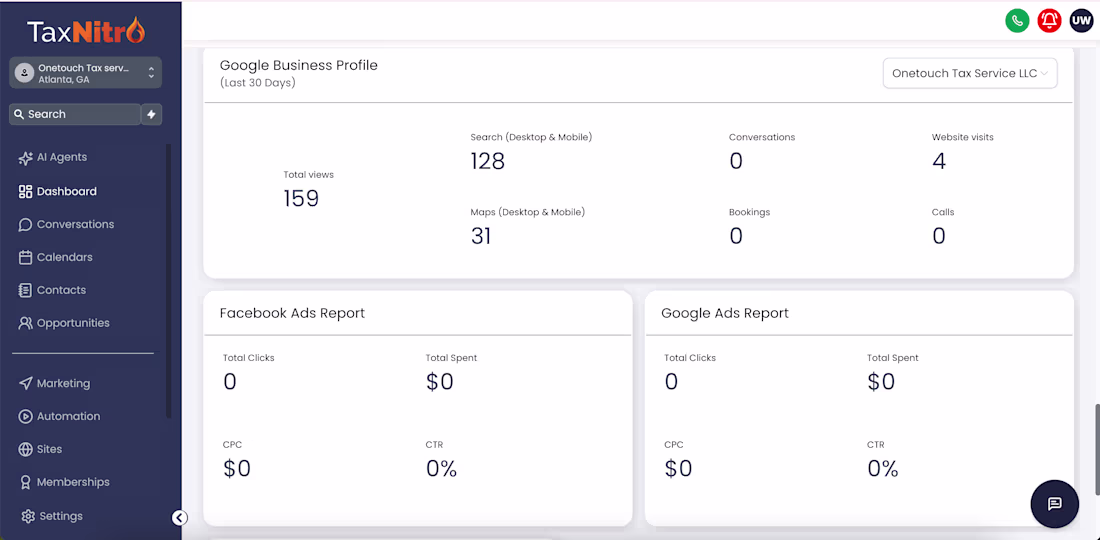Click the AI Agents sparkle icon
1100x540 pixels.
pos(25,158)
